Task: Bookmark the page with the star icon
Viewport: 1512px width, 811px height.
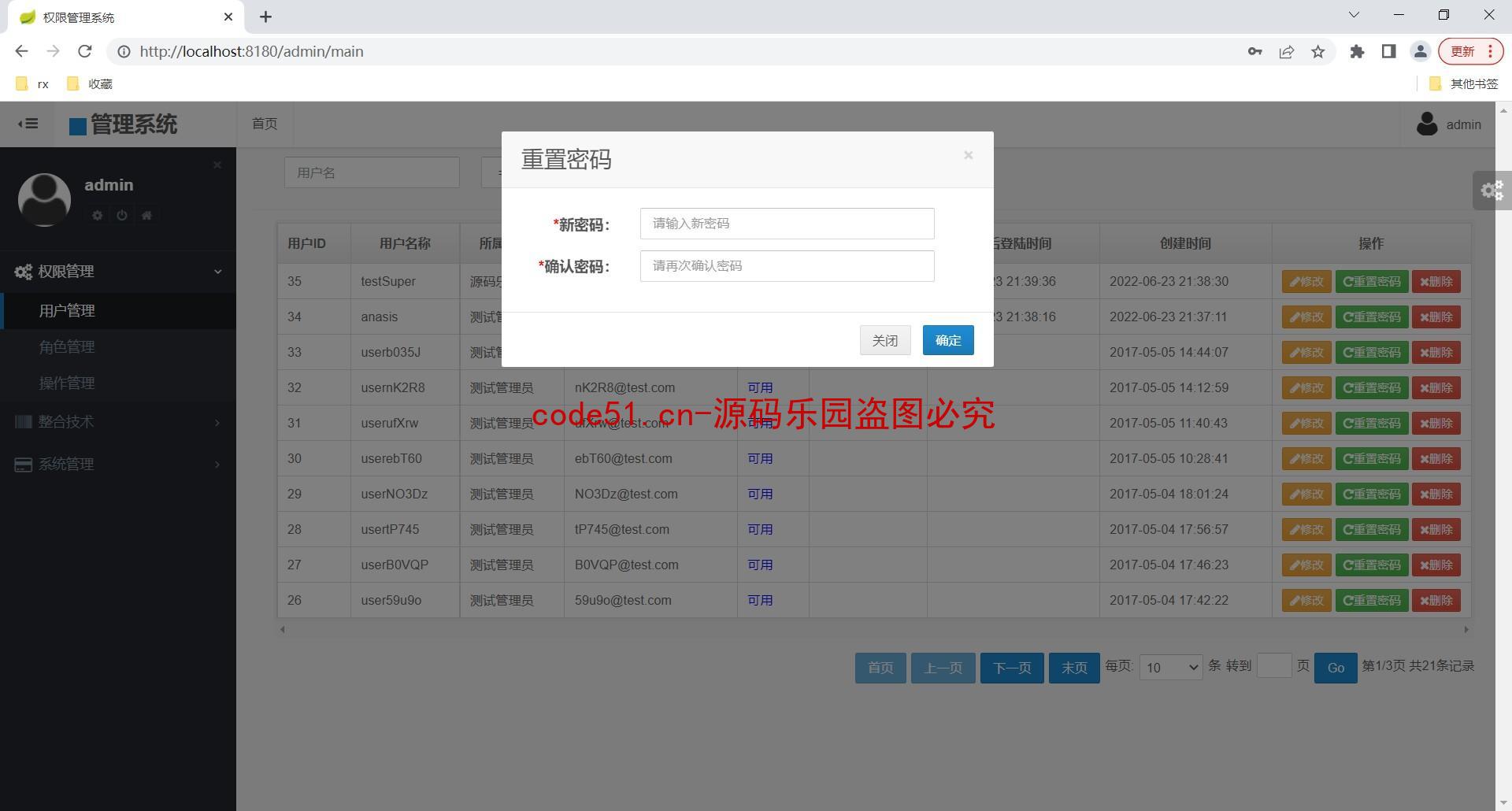Action: pyautogui.click(x=1318, y=52)
